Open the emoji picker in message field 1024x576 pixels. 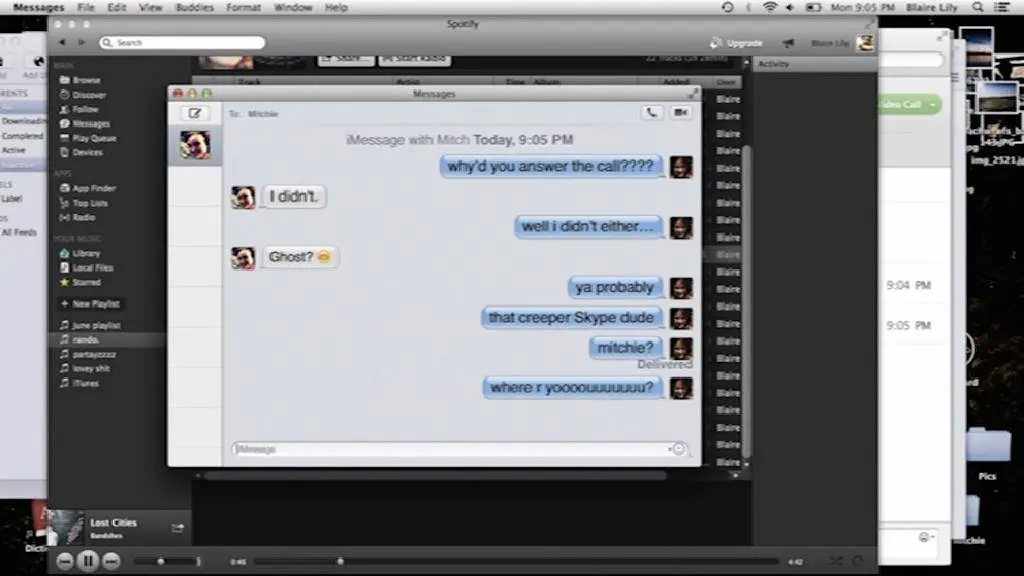[x=679, y=449]
